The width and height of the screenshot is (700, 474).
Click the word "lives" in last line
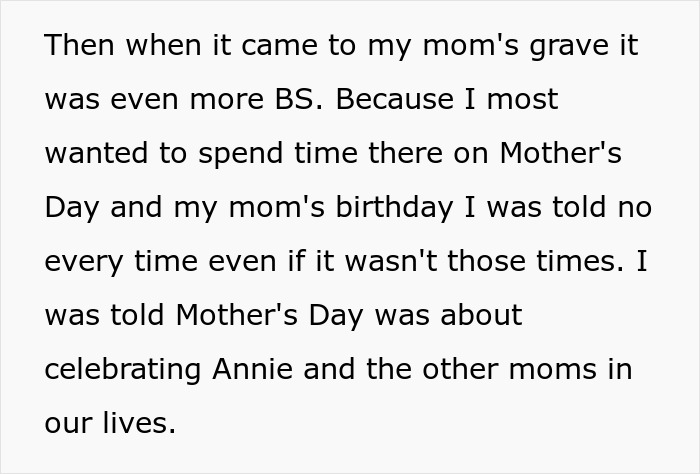pos(137,423)
